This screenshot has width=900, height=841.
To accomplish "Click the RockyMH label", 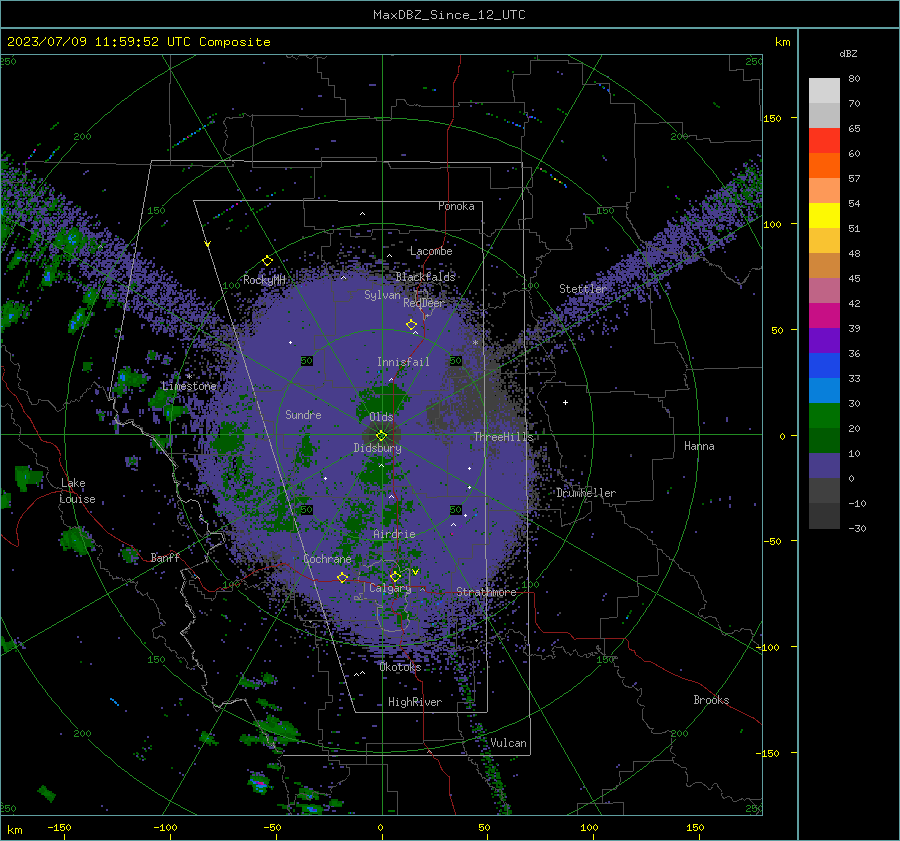I will point(264,280).
